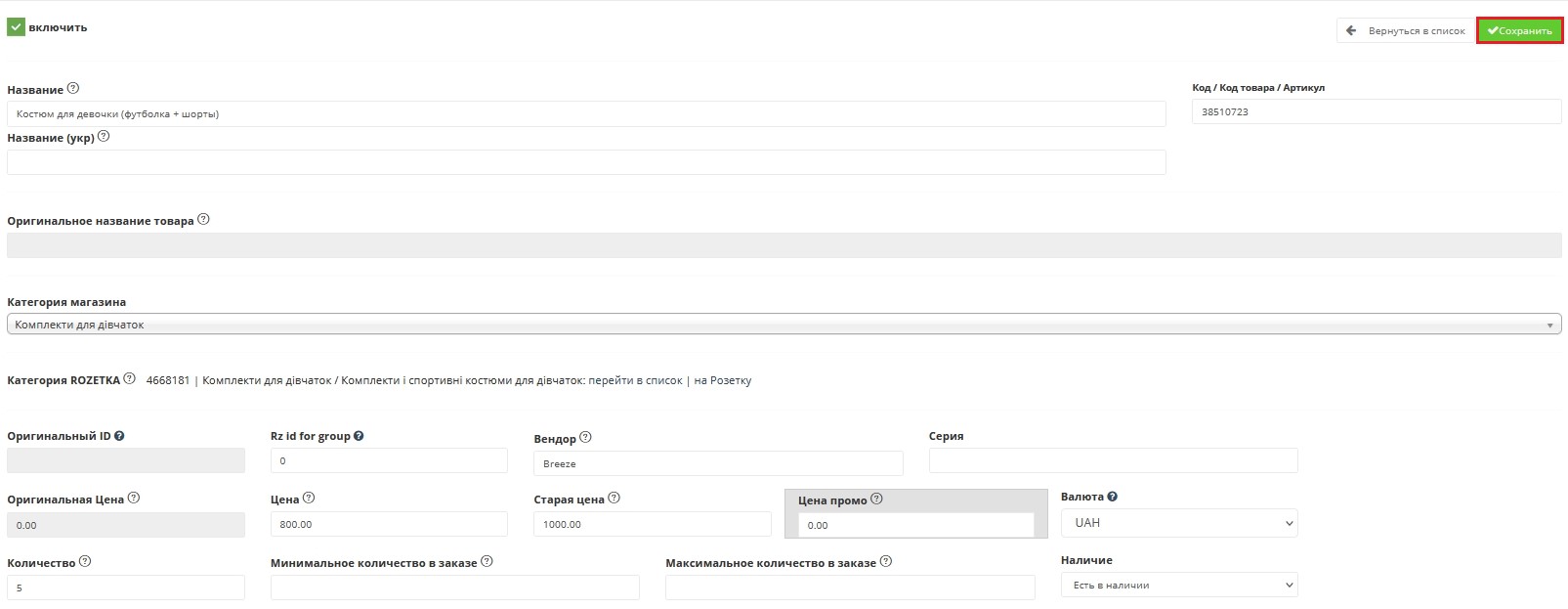The image size is (1568, 609).
Task: Click the Цена field showing 800.00
Action: (x=389, y=524)
